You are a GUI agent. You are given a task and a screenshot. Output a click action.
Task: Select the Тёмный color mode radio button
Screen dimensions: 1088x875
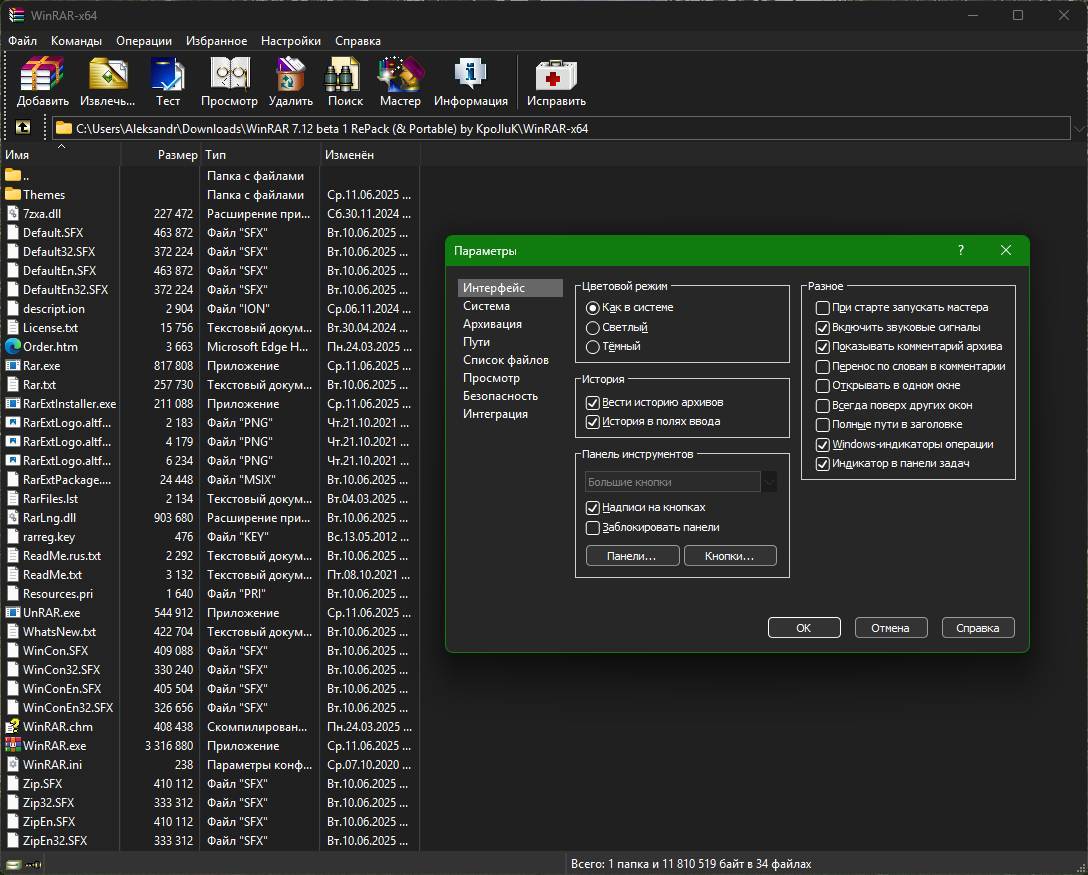coord(593,347)
